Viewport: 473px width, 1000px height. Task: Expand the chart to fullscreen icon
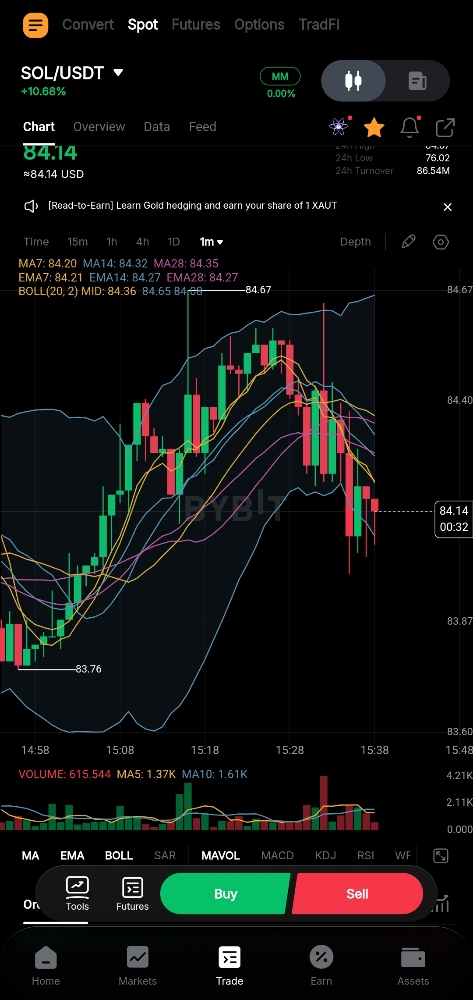[440, 855]
